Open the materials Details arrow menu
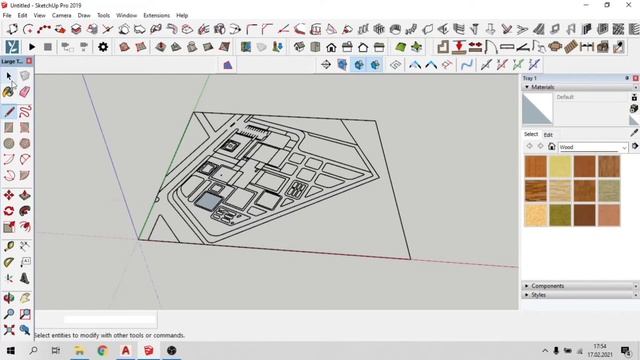640x360 pixels. point(635,146)
